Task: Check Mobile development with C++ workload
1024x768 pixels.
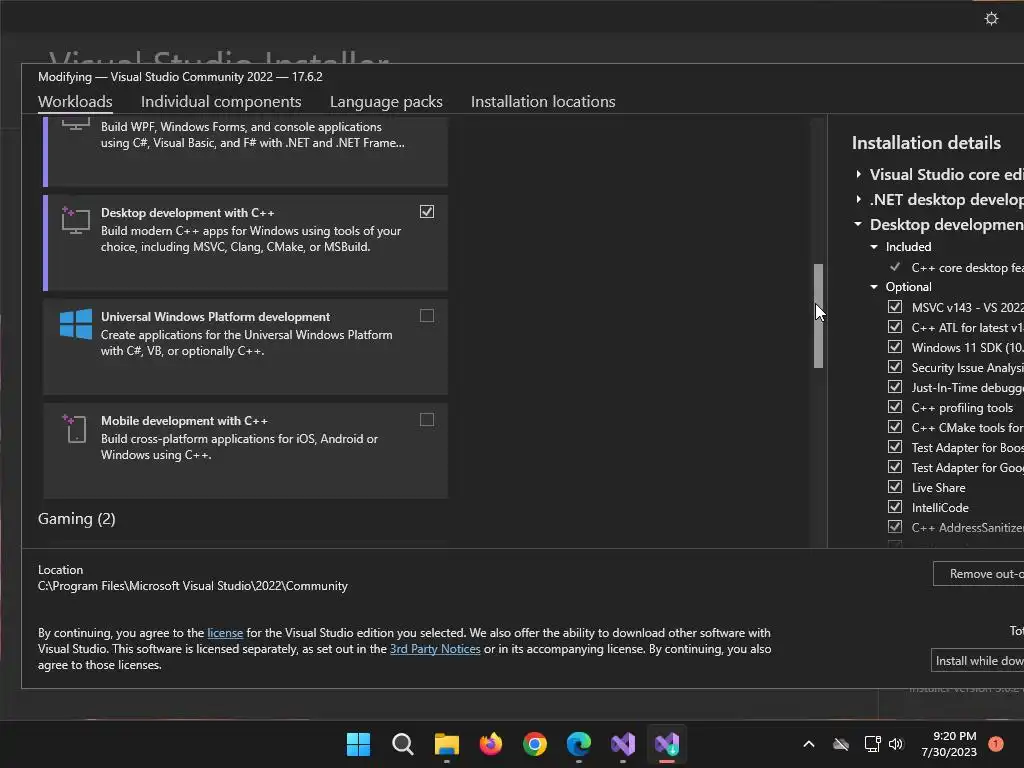Action: click(x=426, y=420)
